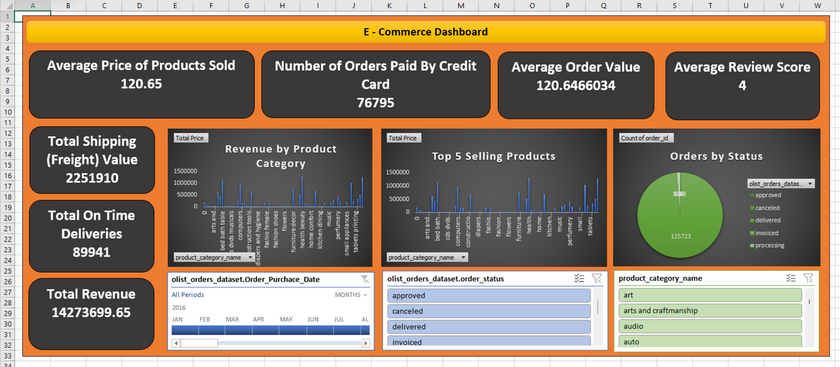
Task: Select column W header
Action: (818, 5)
